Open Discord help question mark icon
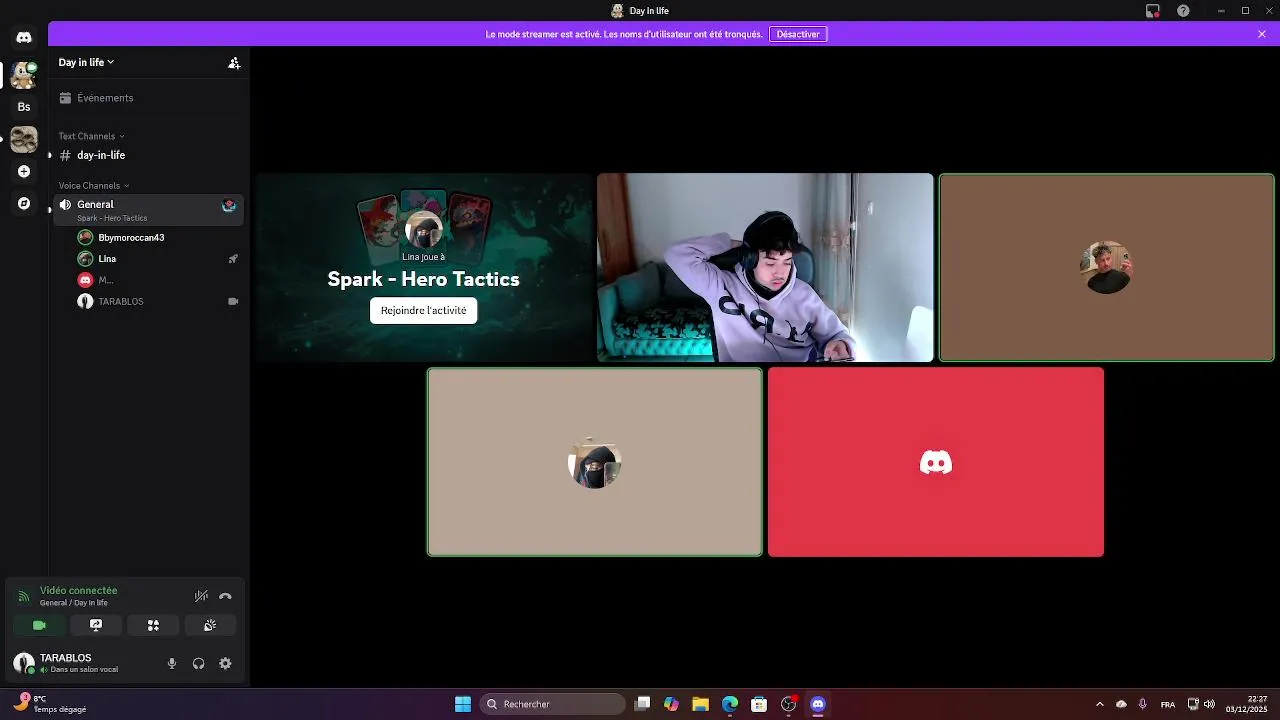The height and width of the screenshot is (720, 1280). [x=1184, y=11]
